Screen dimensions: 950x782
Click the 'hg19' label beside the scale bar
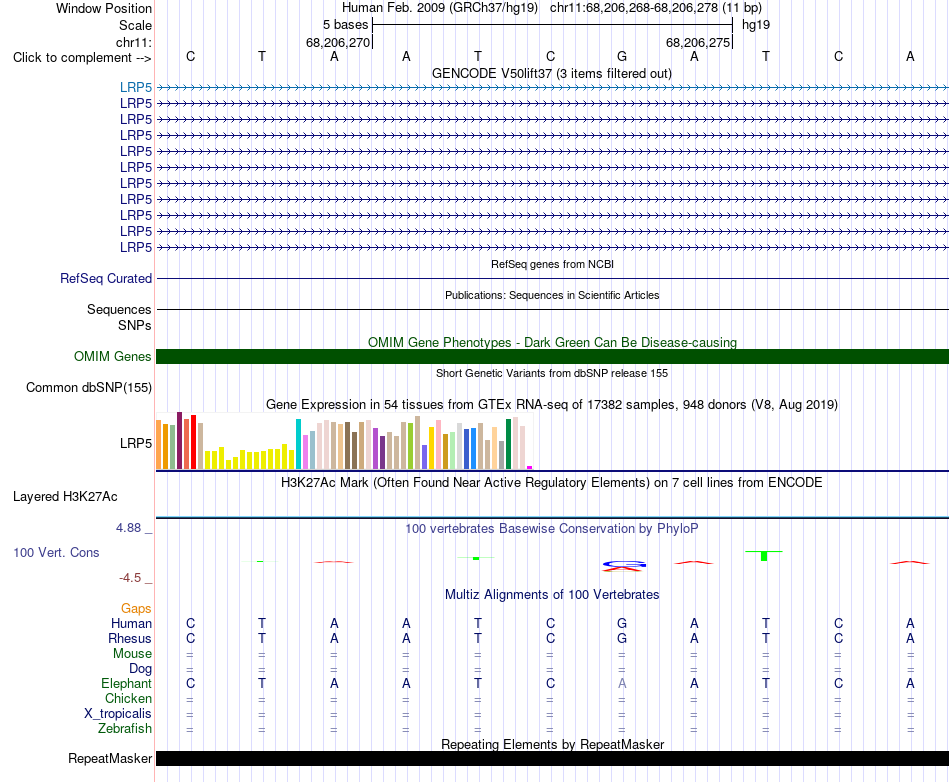coord(756,25)
